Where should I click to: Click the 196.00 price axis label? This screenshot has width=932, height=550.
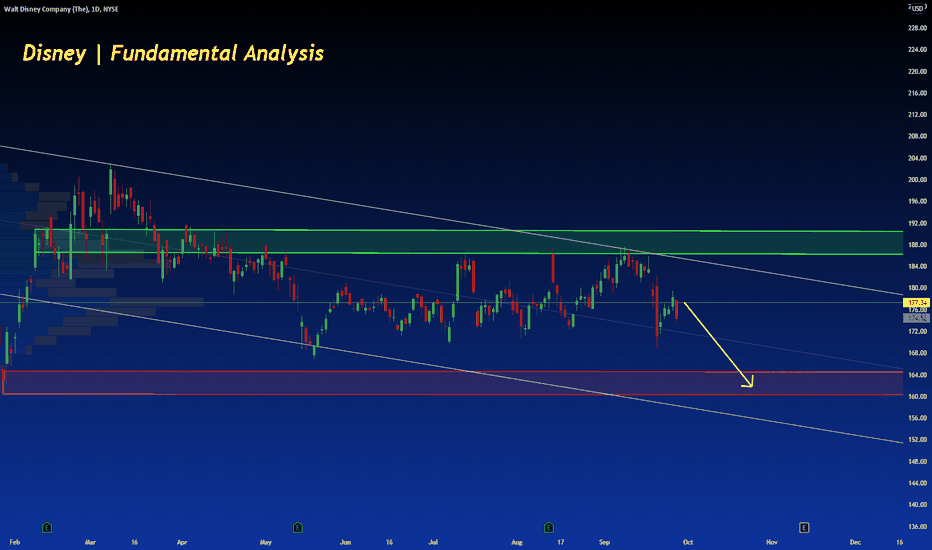click(917, 202)
